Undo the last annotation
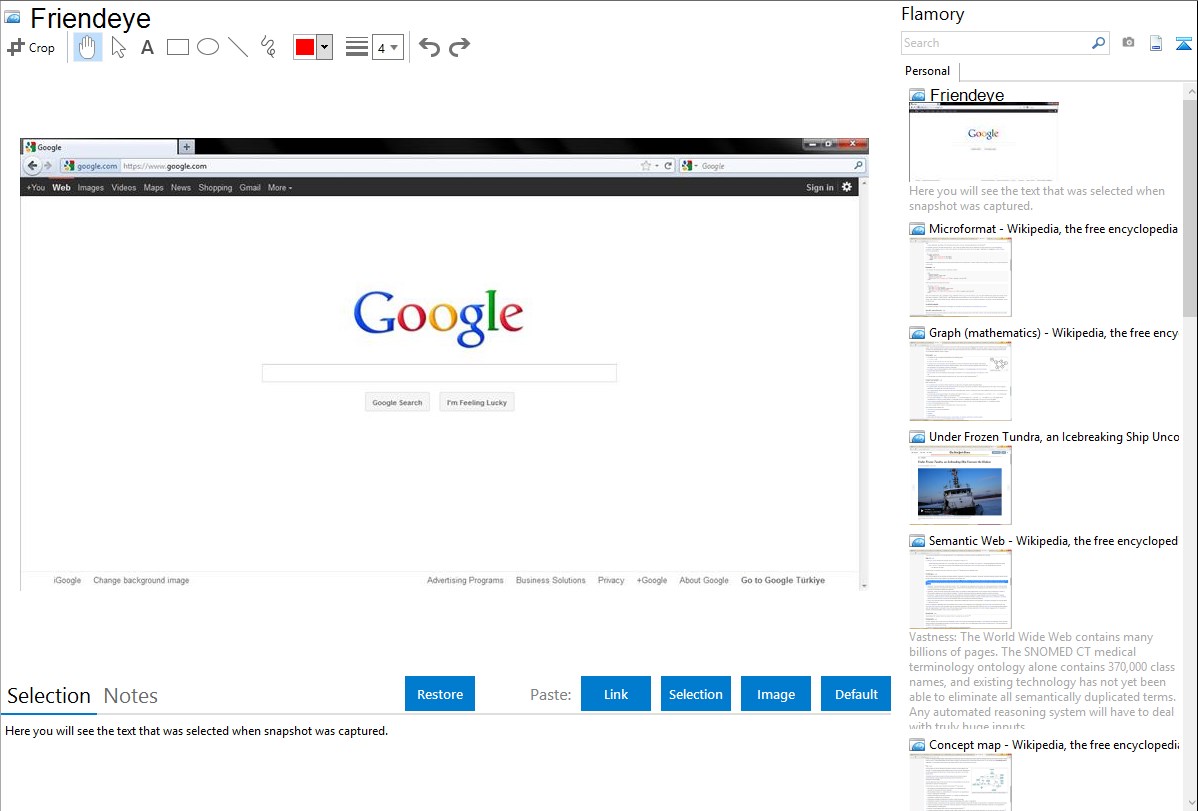 coord(429,47)
